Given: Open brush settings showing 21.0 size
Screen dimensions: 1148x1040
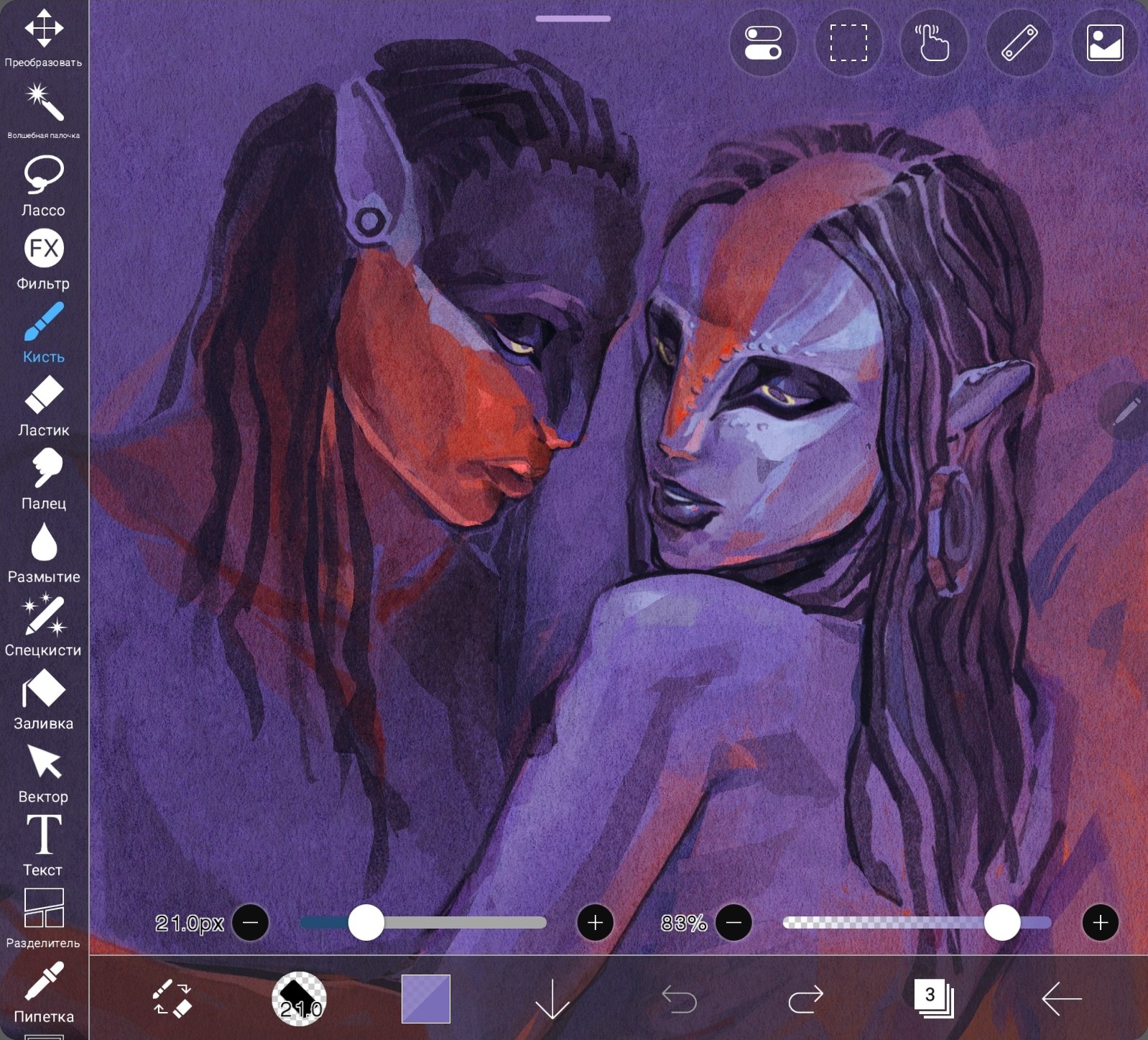Looking at the screenshot, I should coord(299,998).
